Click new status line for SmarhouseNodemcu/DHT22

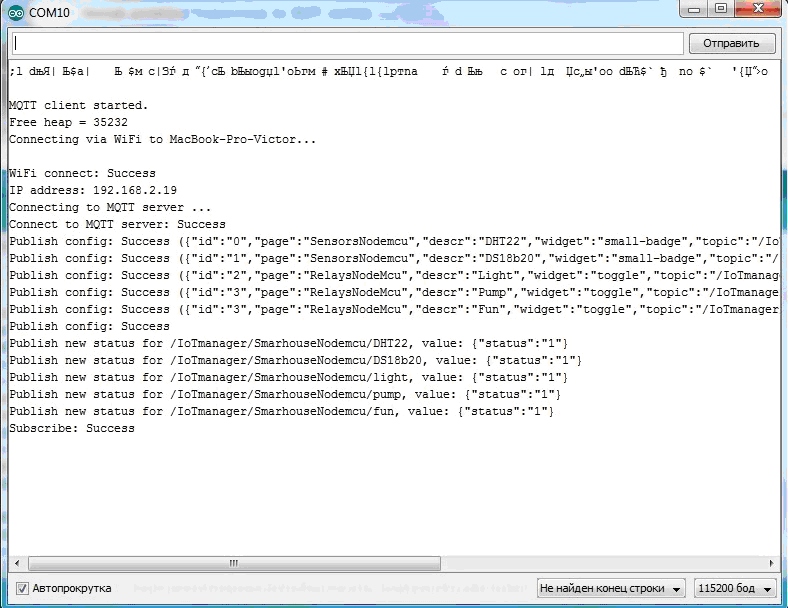[x=288, y=344]
